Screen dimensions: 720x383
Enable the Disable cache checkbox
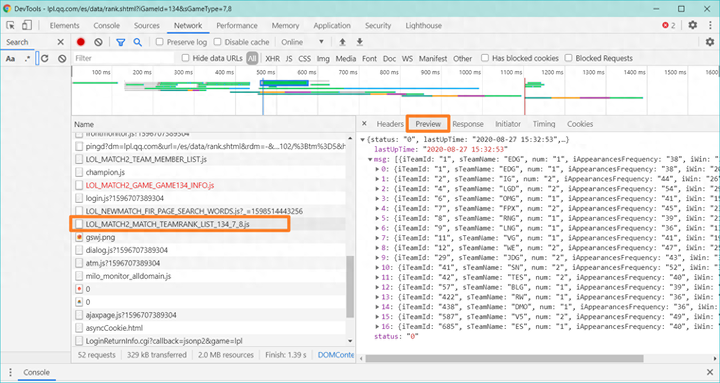point(218,42)
